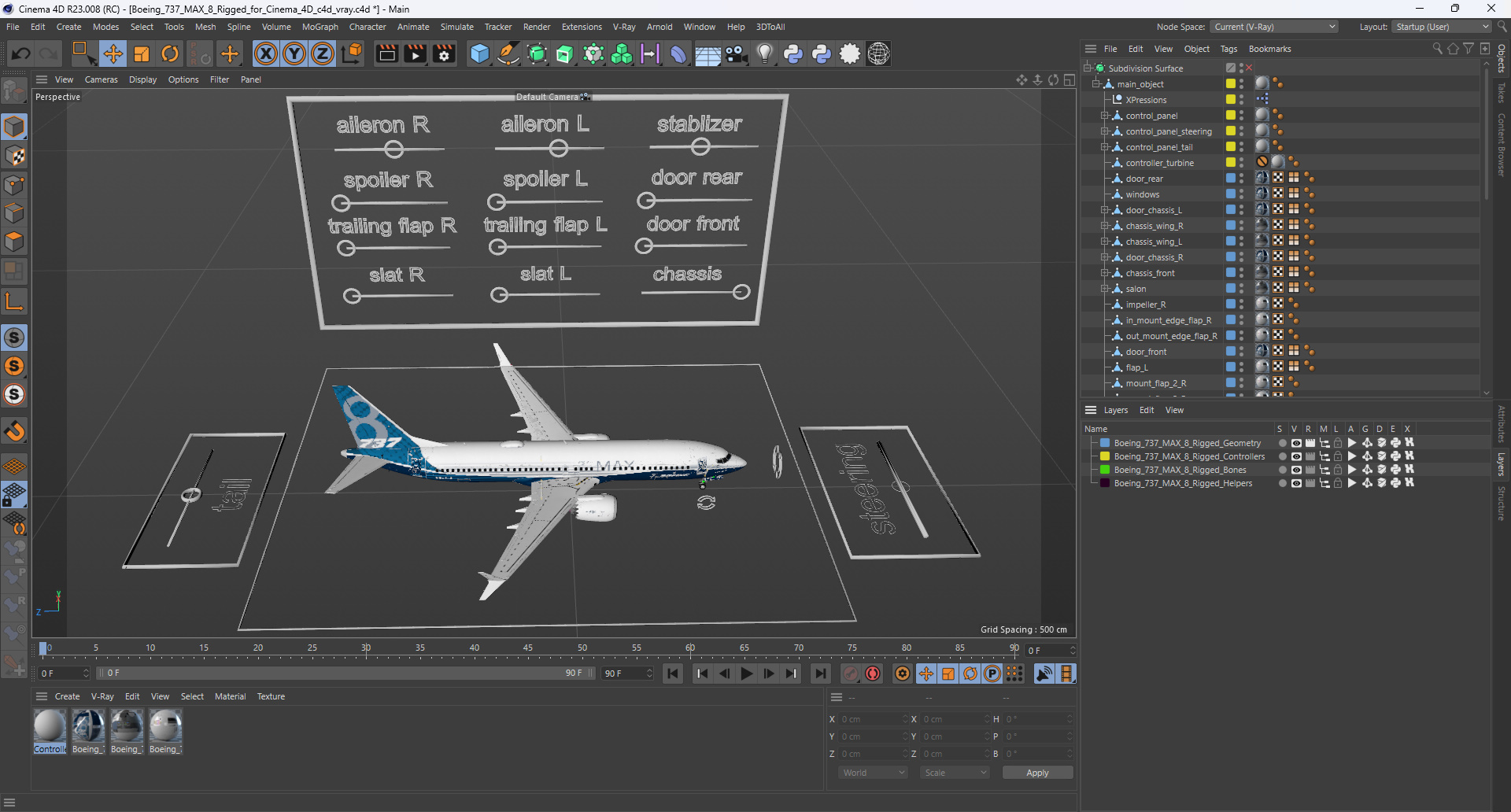Collapse the main_object hierarchy
The width and height of the screenshot is (1511, 812).
pos(1095,84)
